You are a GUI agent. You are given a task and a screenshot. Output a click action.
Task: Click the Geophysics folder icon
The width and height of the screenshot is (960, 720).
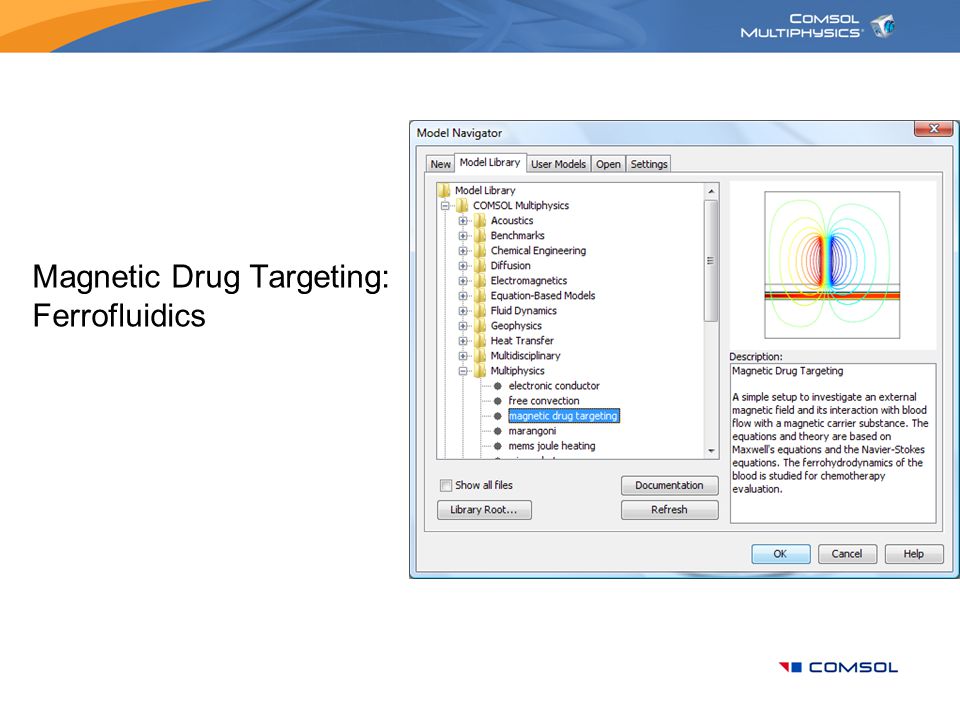(481, 326)
